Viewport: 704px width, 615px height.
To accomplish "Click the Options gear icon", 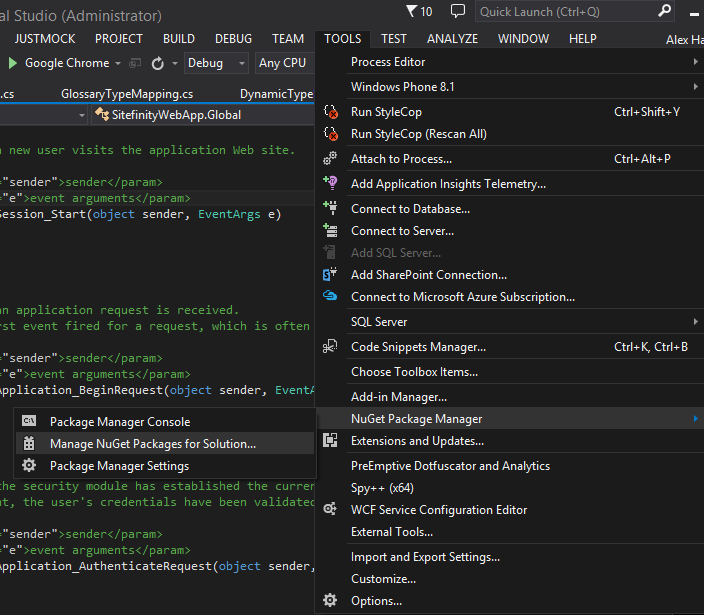I will tap(330, 600).
